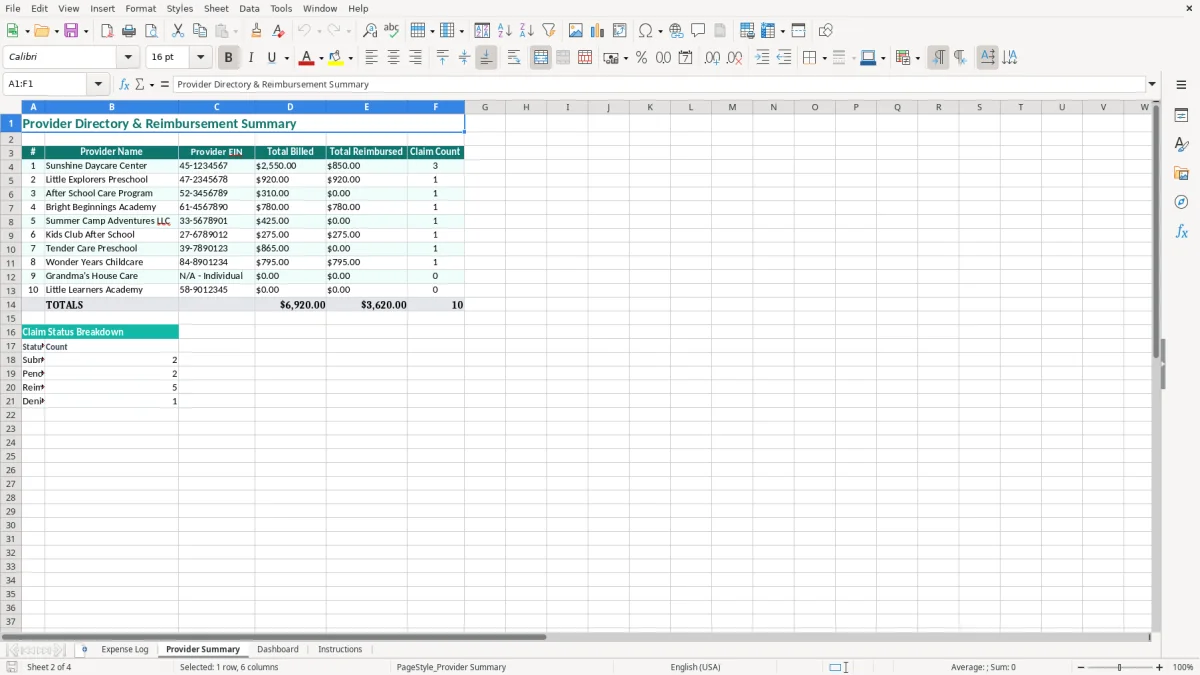This screenshot has width=1200, height=675.
Task: Expand the Borders dropdown arrow
Action: 824,58
